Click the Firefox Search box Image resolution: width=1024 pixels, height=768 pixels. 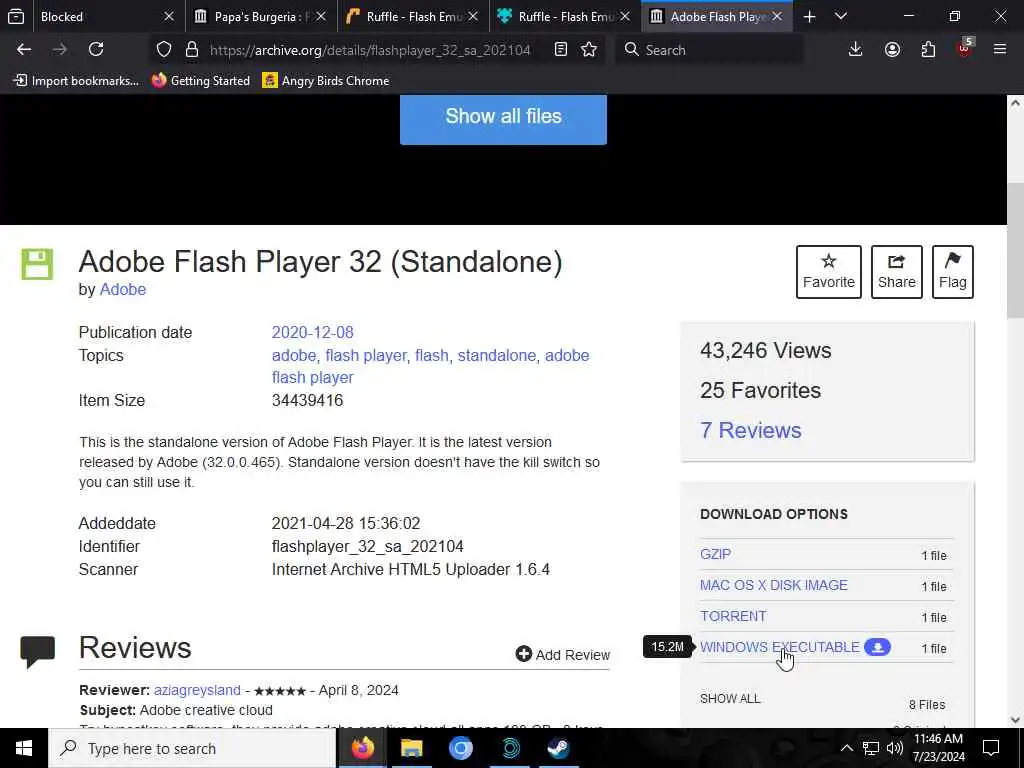709,50
